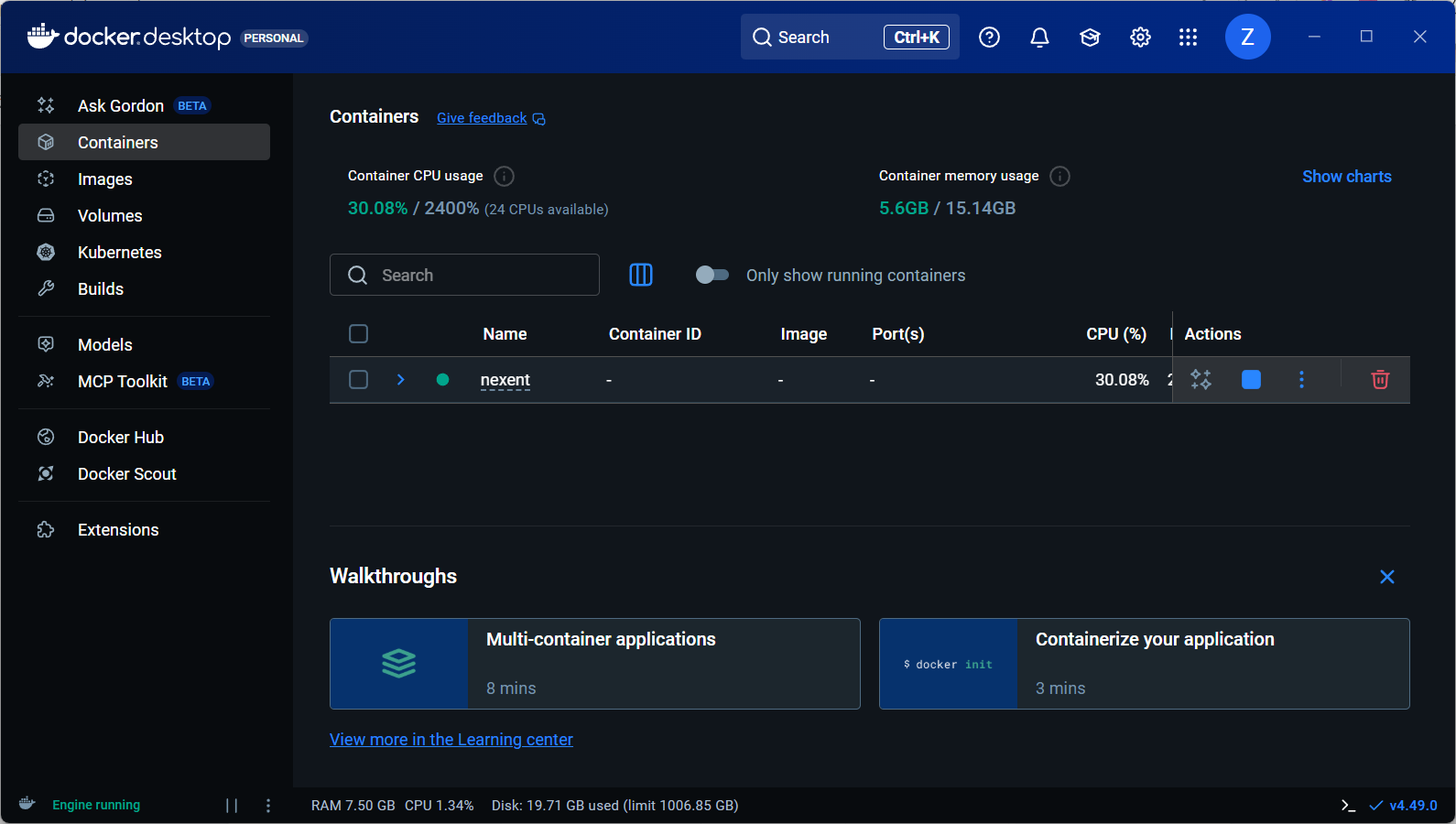Image resolution: width=1456 pixels, height=824 pixels.
Task: Open MCP Toolkit in sidebar
Action: tap(144, 381)
